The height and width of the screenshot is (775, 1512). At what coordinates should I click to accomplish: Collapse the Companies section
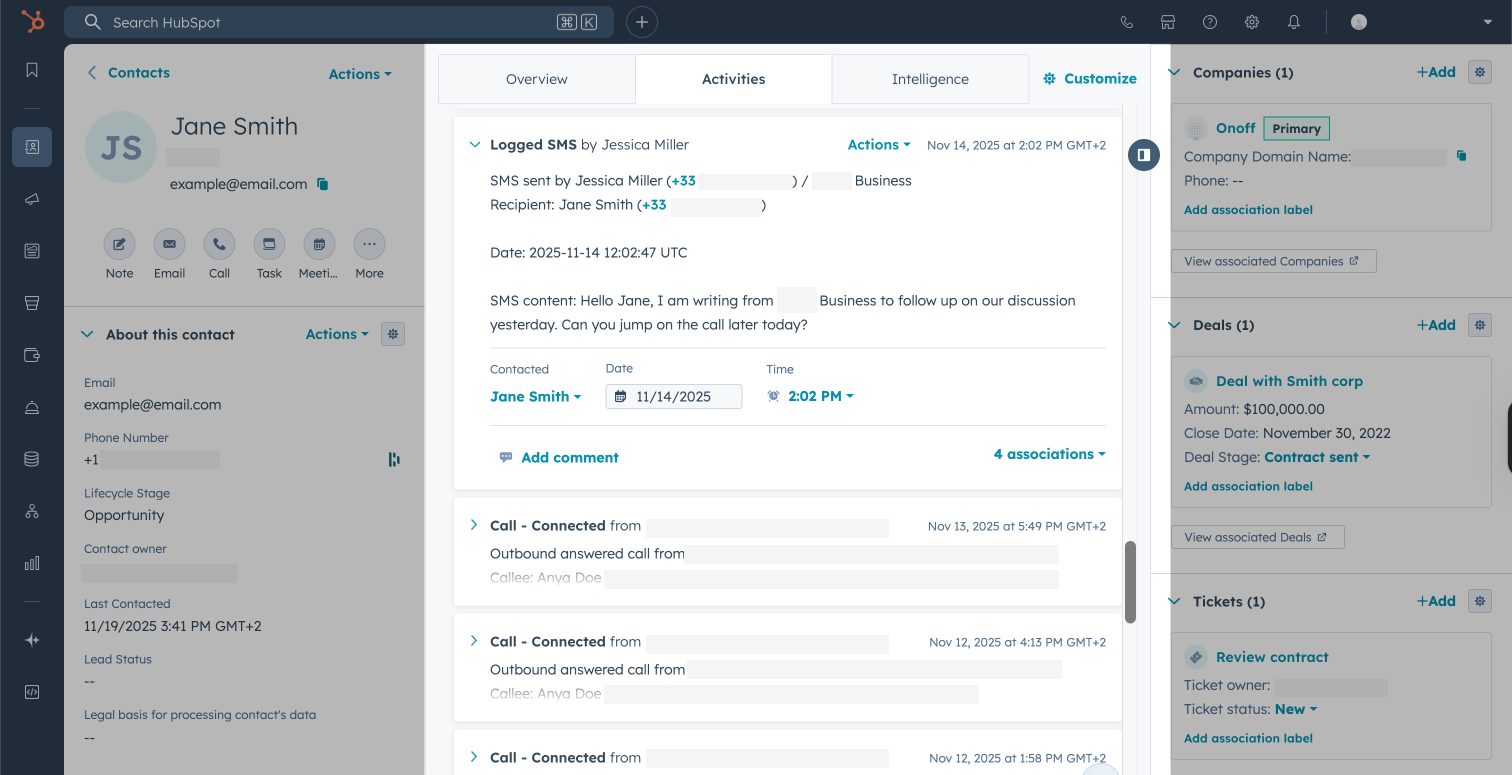(x=1175, y=72)
